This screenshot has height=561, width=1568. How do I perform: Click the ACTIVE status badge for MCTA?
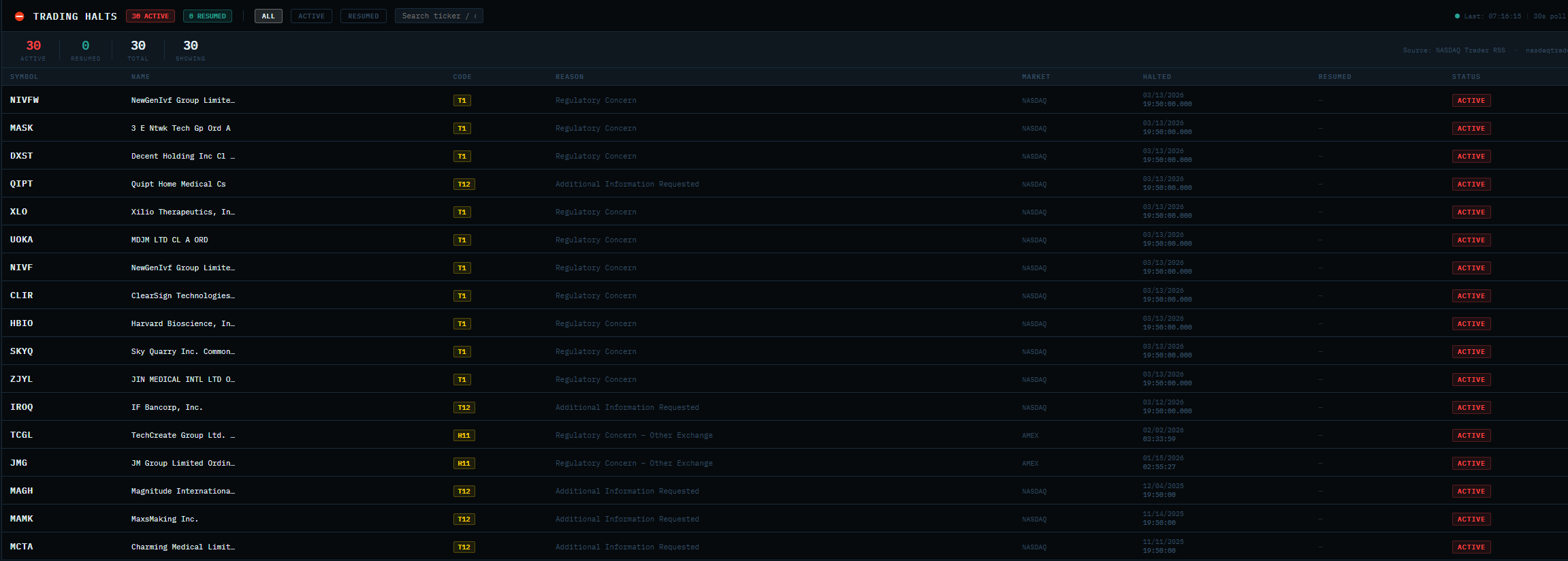point(1471,547)
